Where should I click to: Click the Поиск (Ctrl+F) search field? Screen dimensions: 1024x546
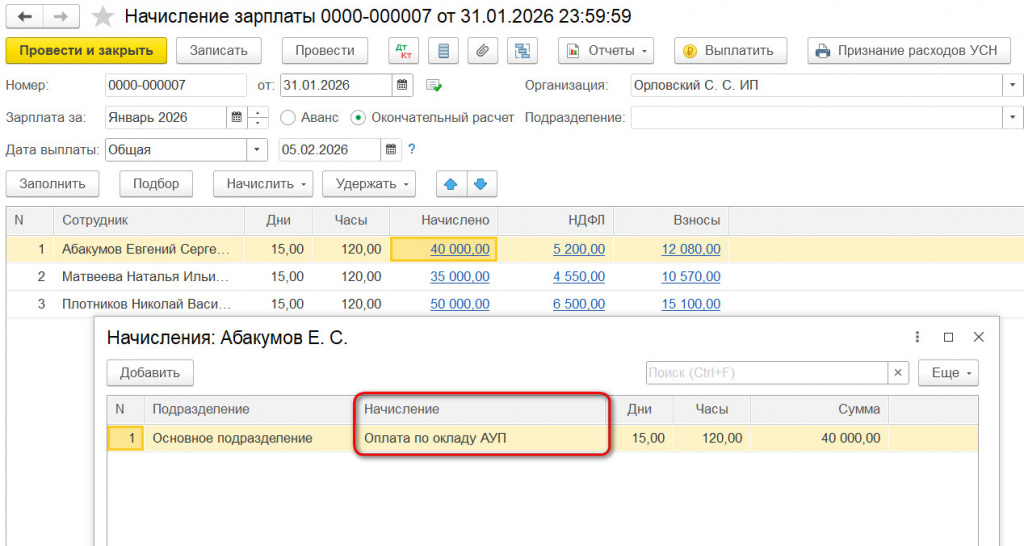tap(767, 373)
